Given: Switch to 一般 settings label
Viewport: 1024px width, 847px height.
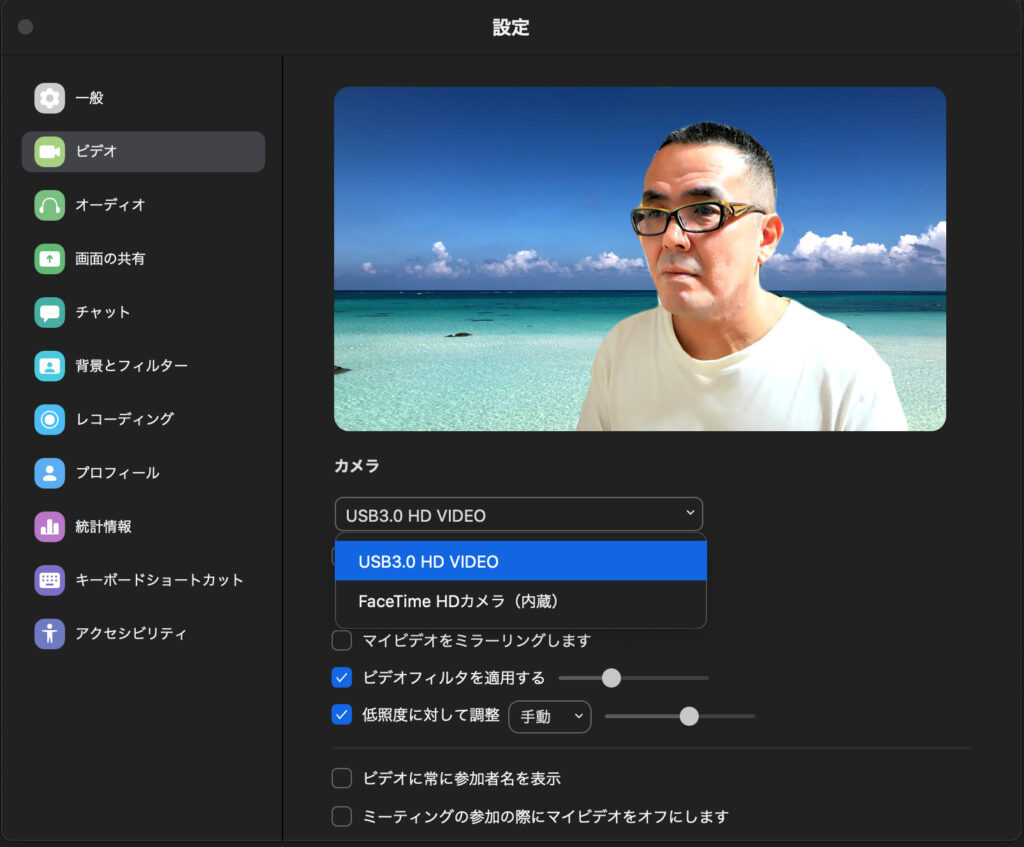Looking at the screenshot, I should tap(89, 98).
